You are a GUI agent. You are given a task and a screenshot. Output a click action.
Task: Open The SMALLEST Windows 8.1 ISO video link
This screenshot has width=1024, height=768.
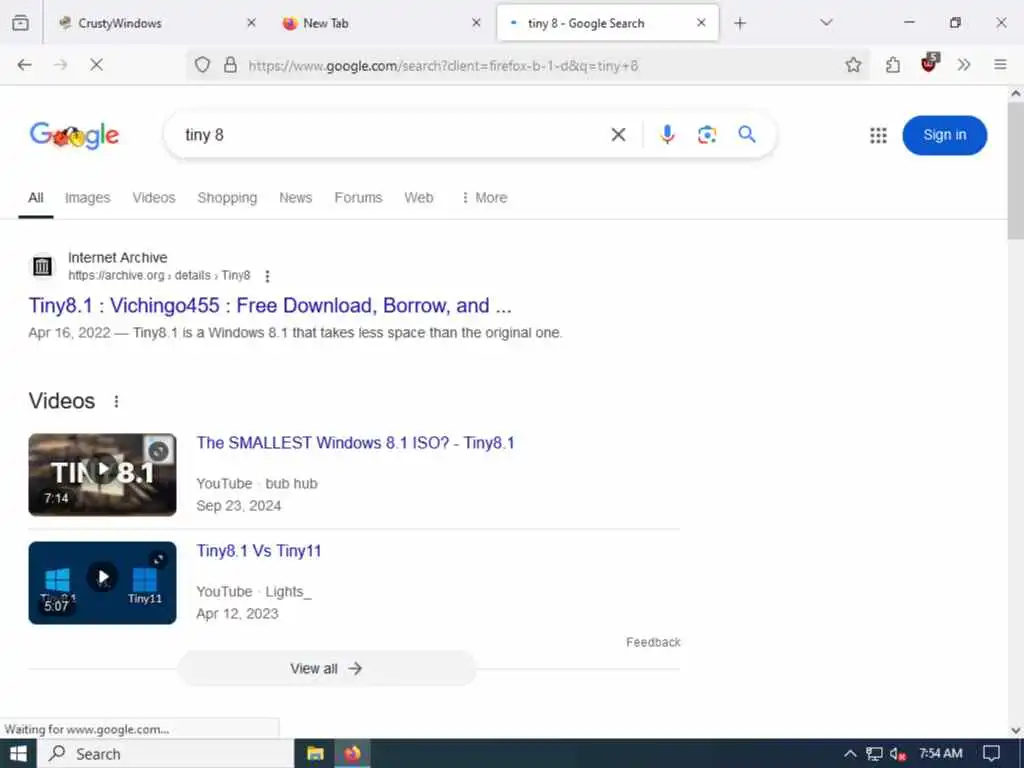pos(355,443)
